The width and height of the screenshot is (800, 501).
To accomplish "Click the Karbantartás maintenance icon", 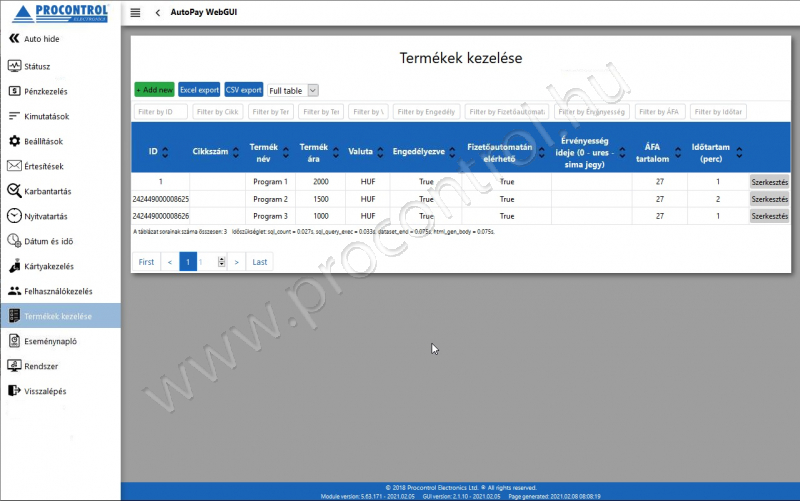I will 14,191.
